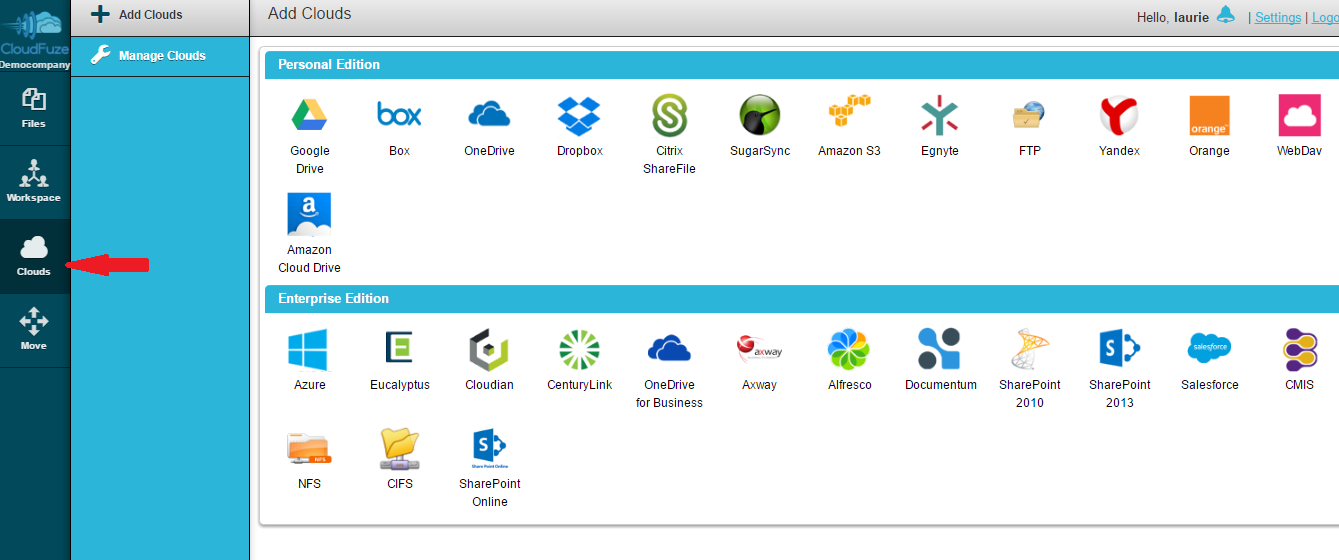The height and width of the screenshot is (560, 1339).
Task: Select Citrix ShareFile cloud
Action: point(669,116)
